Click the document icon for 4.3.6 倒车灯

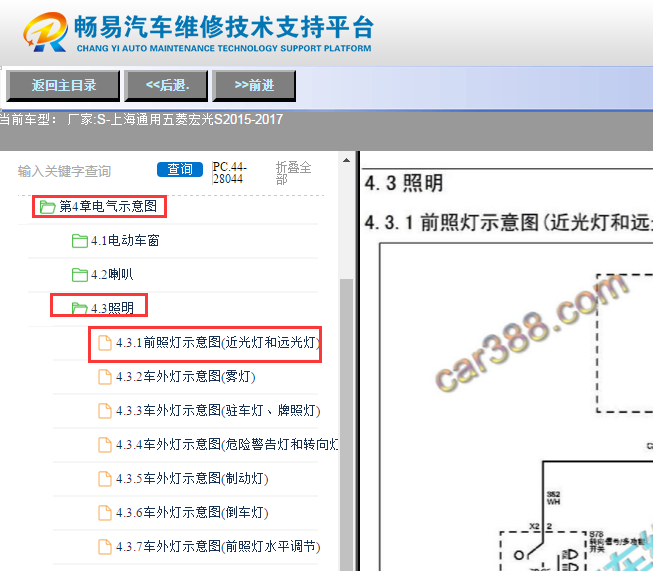pos(105,513)
